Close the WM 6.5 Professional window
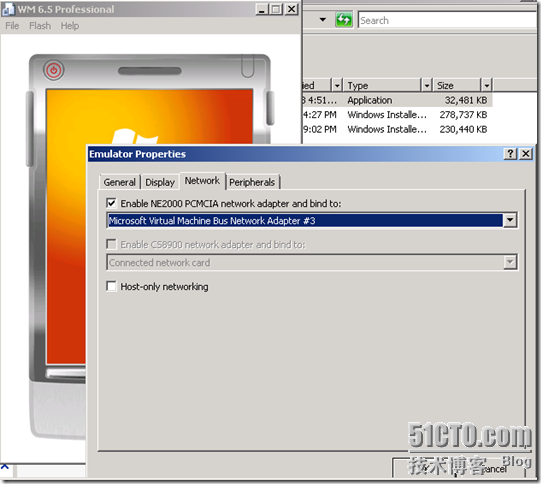 [292, 9]
